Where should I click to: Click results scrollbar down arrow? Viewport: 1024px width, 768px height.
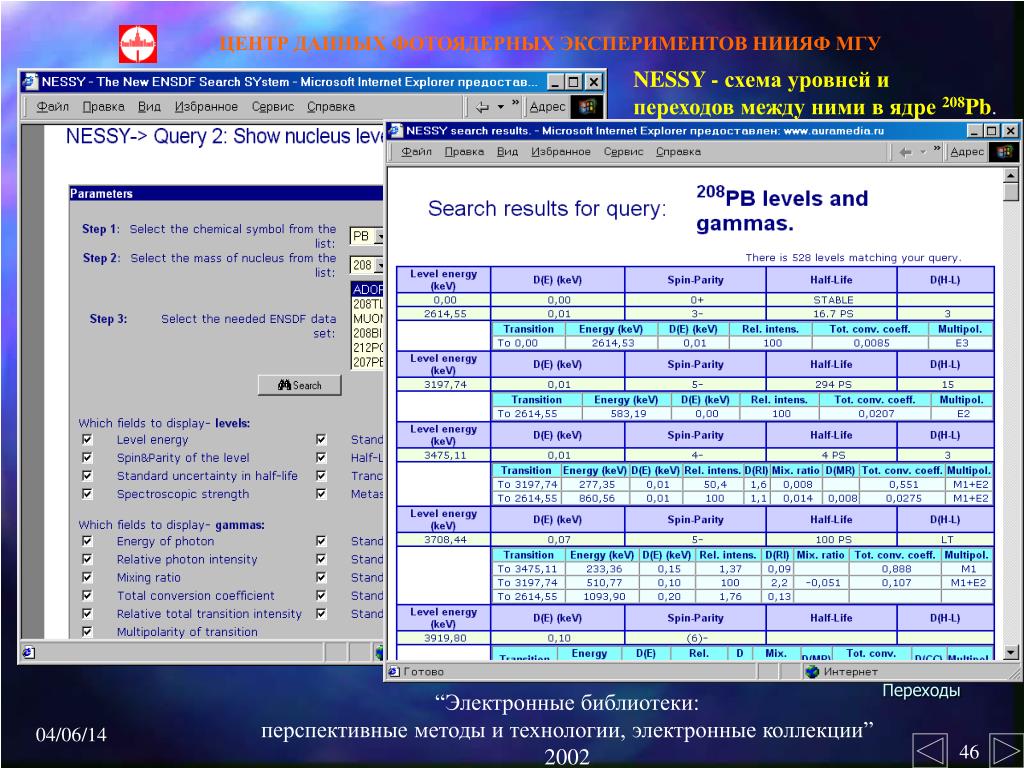(x=1010, y=652)
